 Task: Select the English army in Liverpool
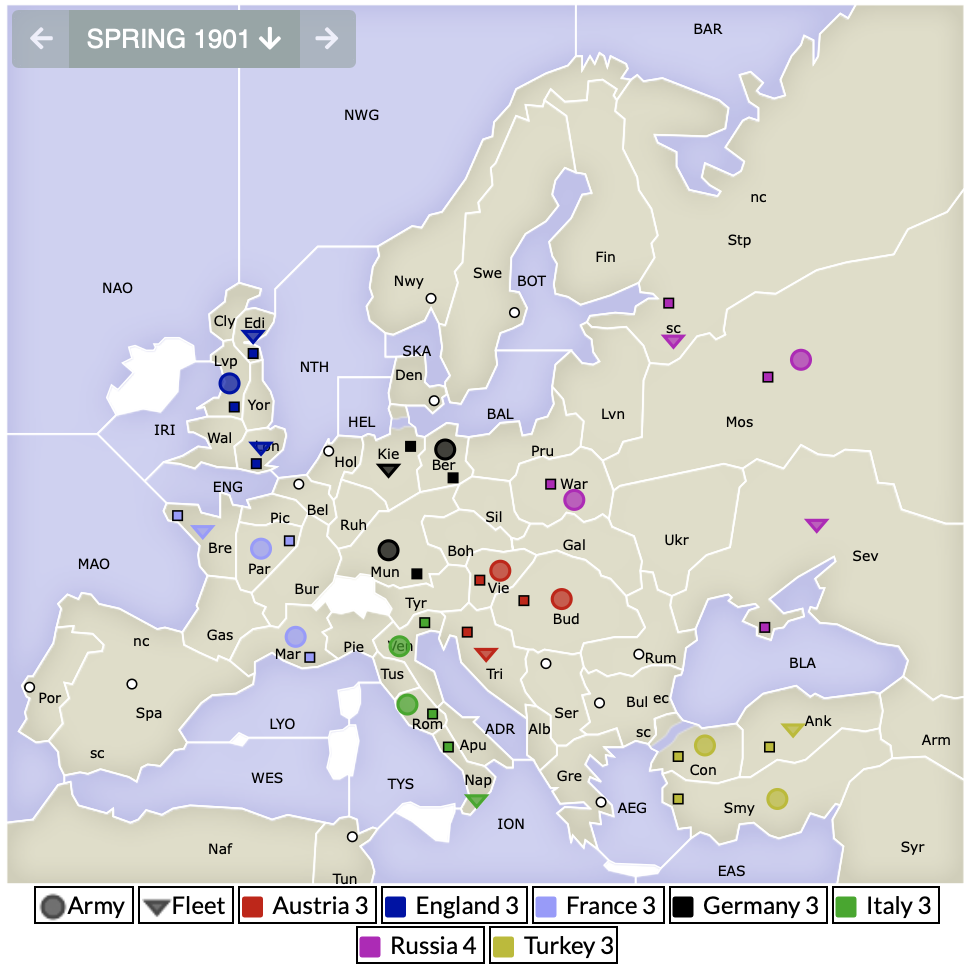coord(229,384)
